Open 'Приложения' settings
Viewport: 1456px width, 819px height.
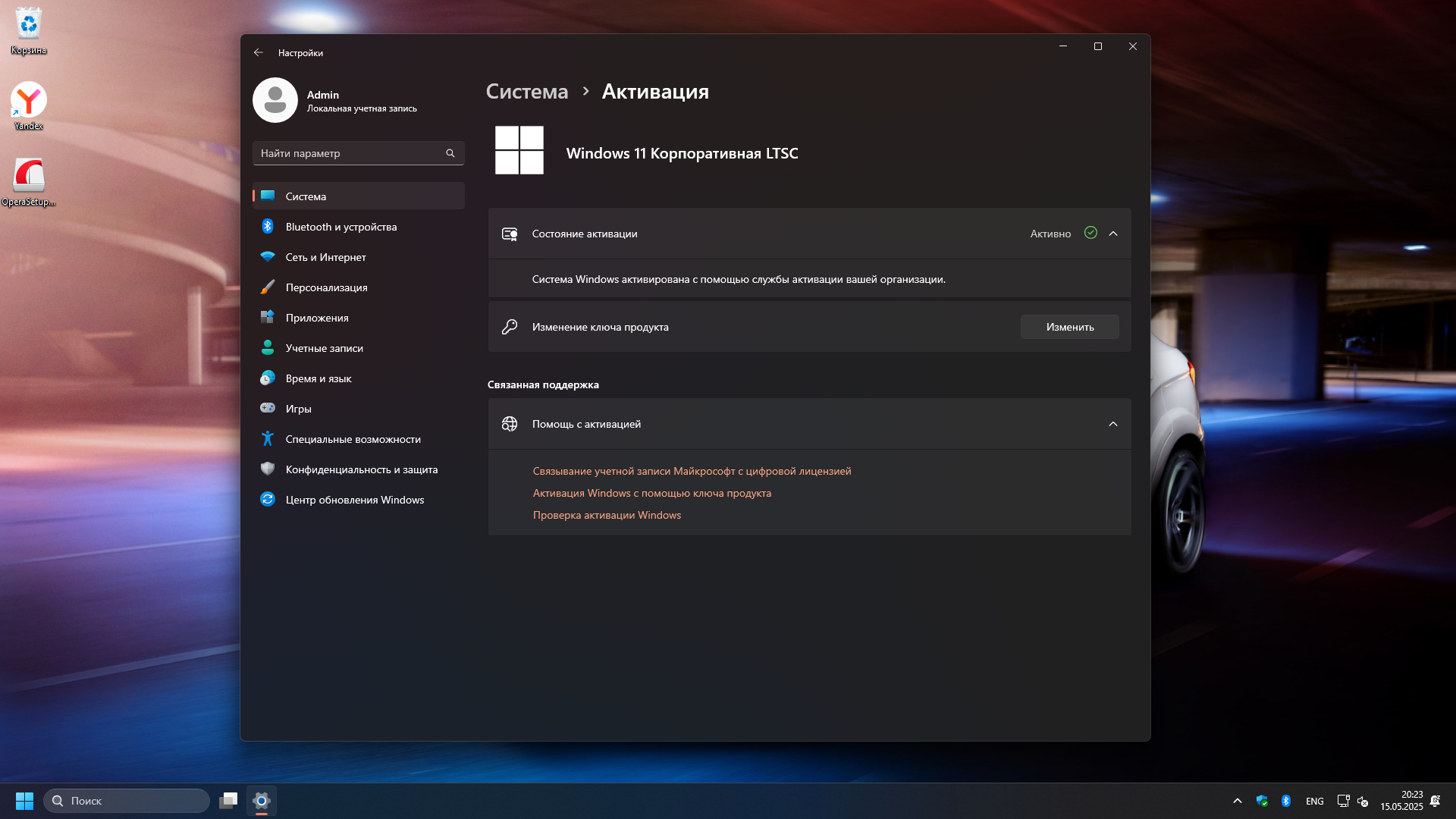[358, 318]
